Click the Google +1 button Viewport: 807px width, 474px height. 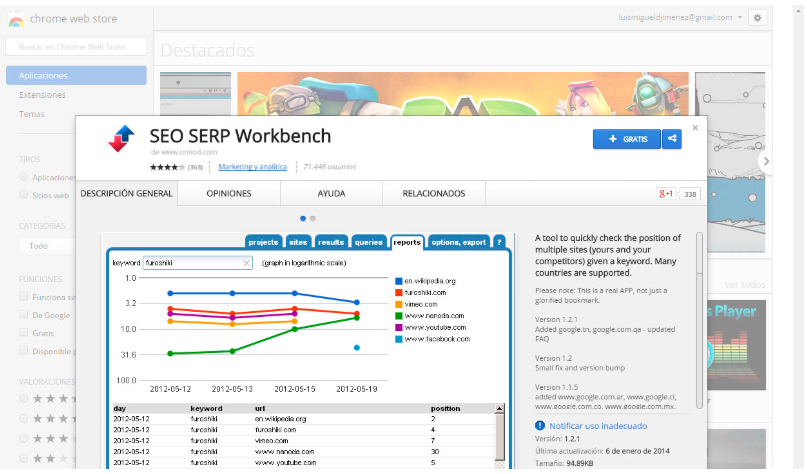click(665, 194)
